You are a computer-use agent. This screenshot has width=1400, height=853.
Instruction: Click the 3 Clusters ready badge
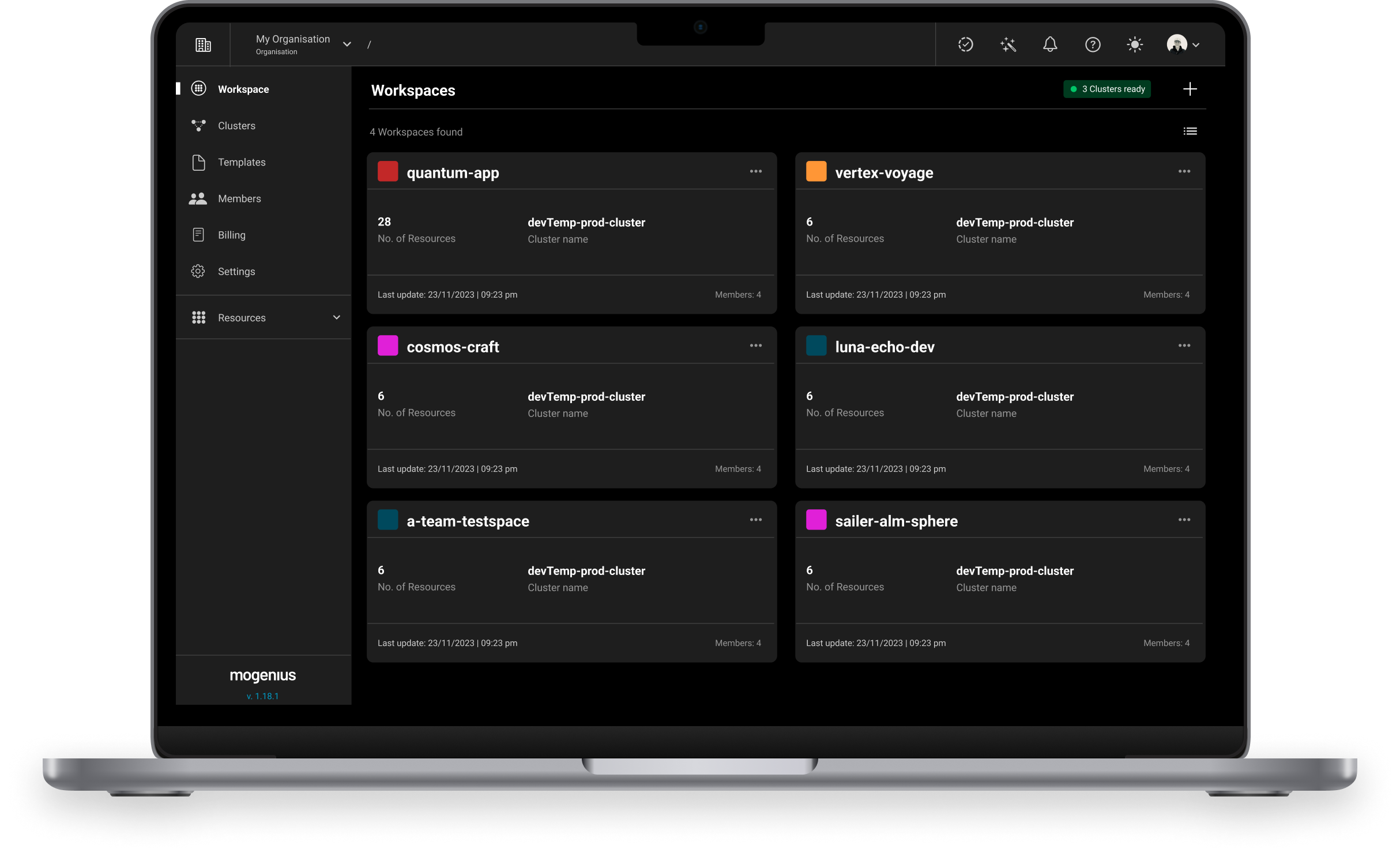tap(1107, 89)
